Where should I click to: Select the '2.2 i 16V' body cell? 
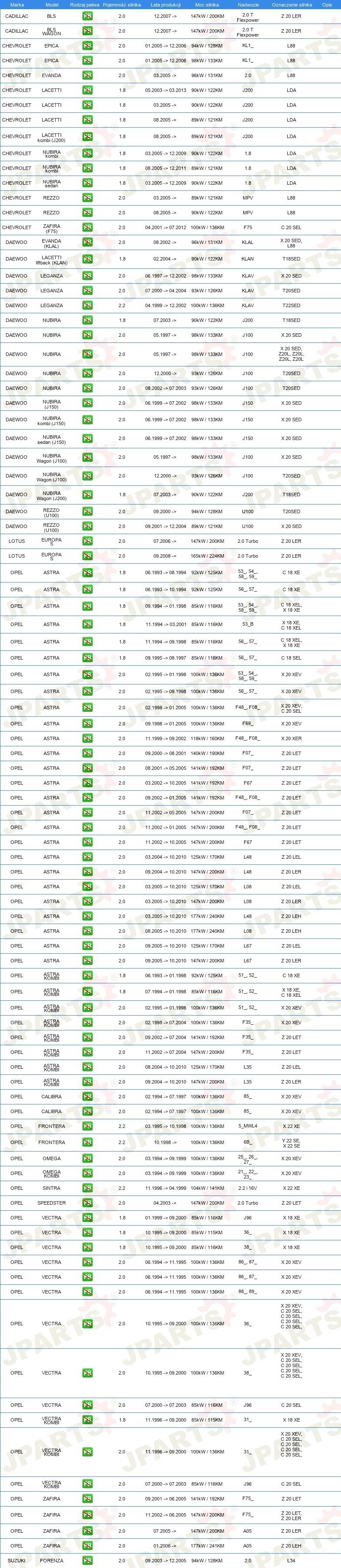248,1188
